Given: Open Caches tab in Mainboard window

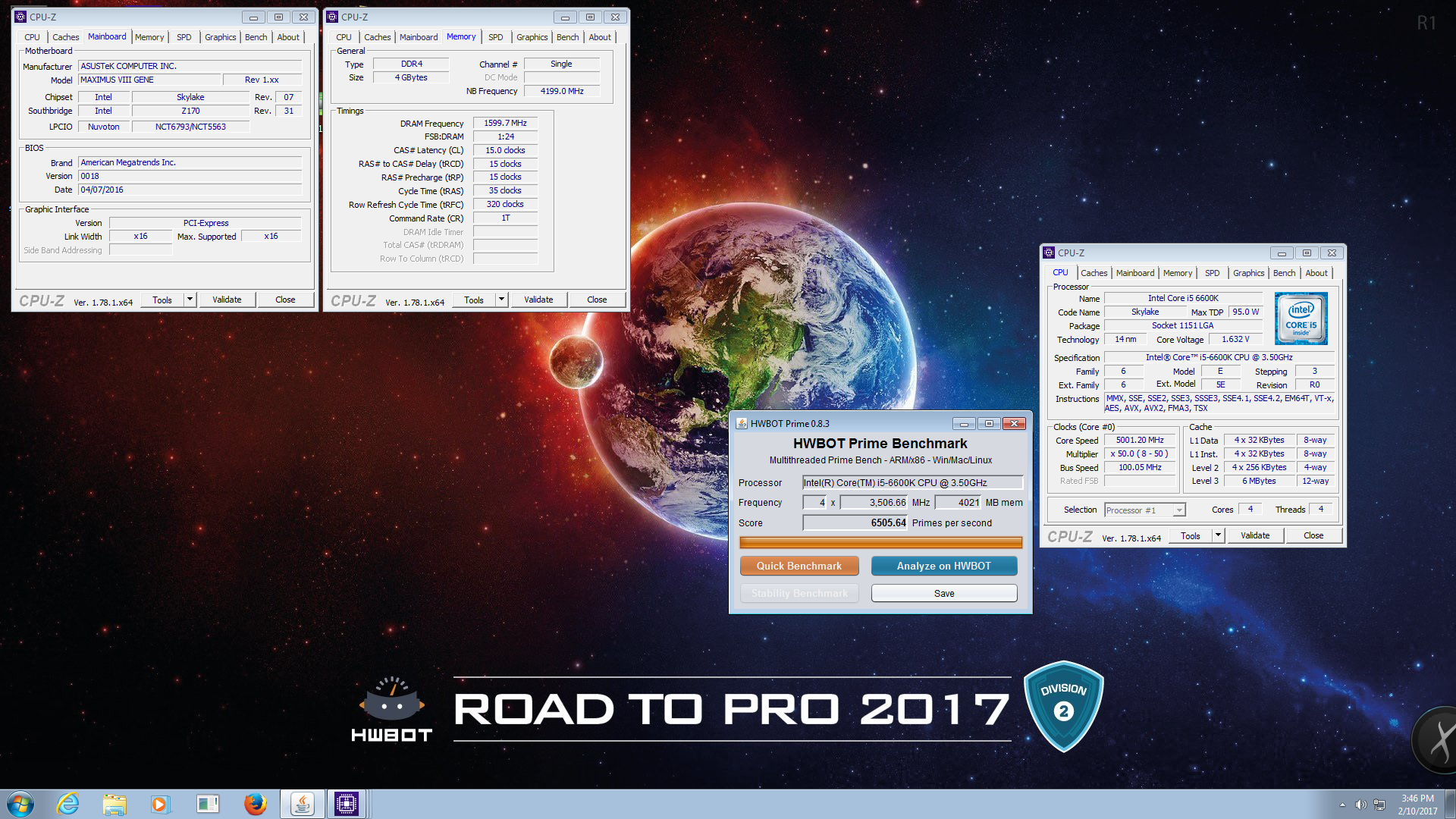Looking at the screenshot, I should [66, 37].
